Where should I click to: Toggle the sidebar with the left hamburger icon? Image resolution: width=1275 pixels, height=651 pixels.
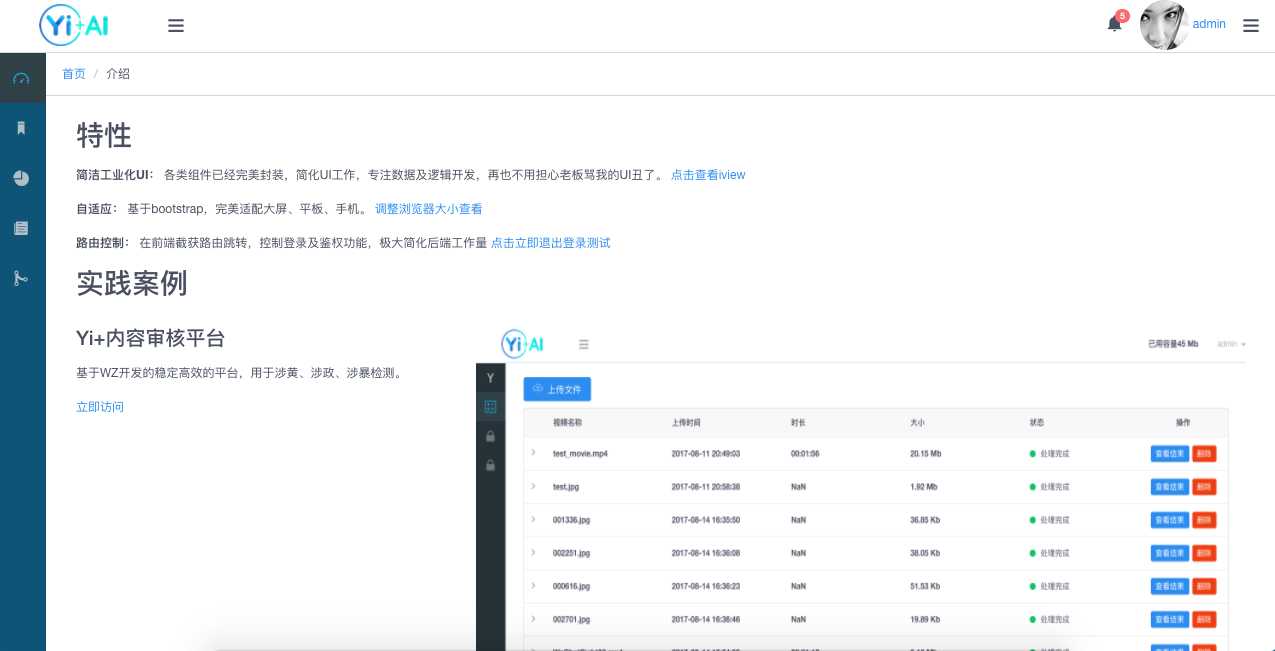[x=176, y=25]
